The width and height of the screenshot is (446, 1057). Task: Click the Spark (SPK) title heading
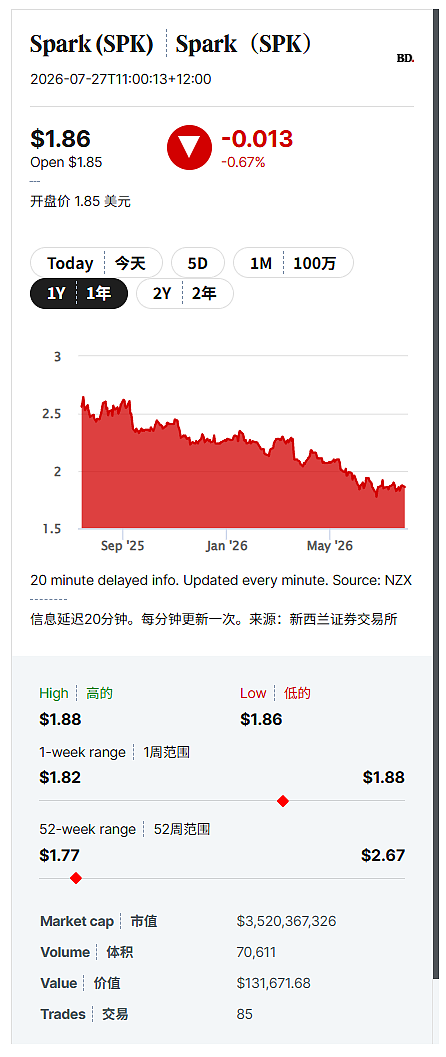tap(92, 44)
